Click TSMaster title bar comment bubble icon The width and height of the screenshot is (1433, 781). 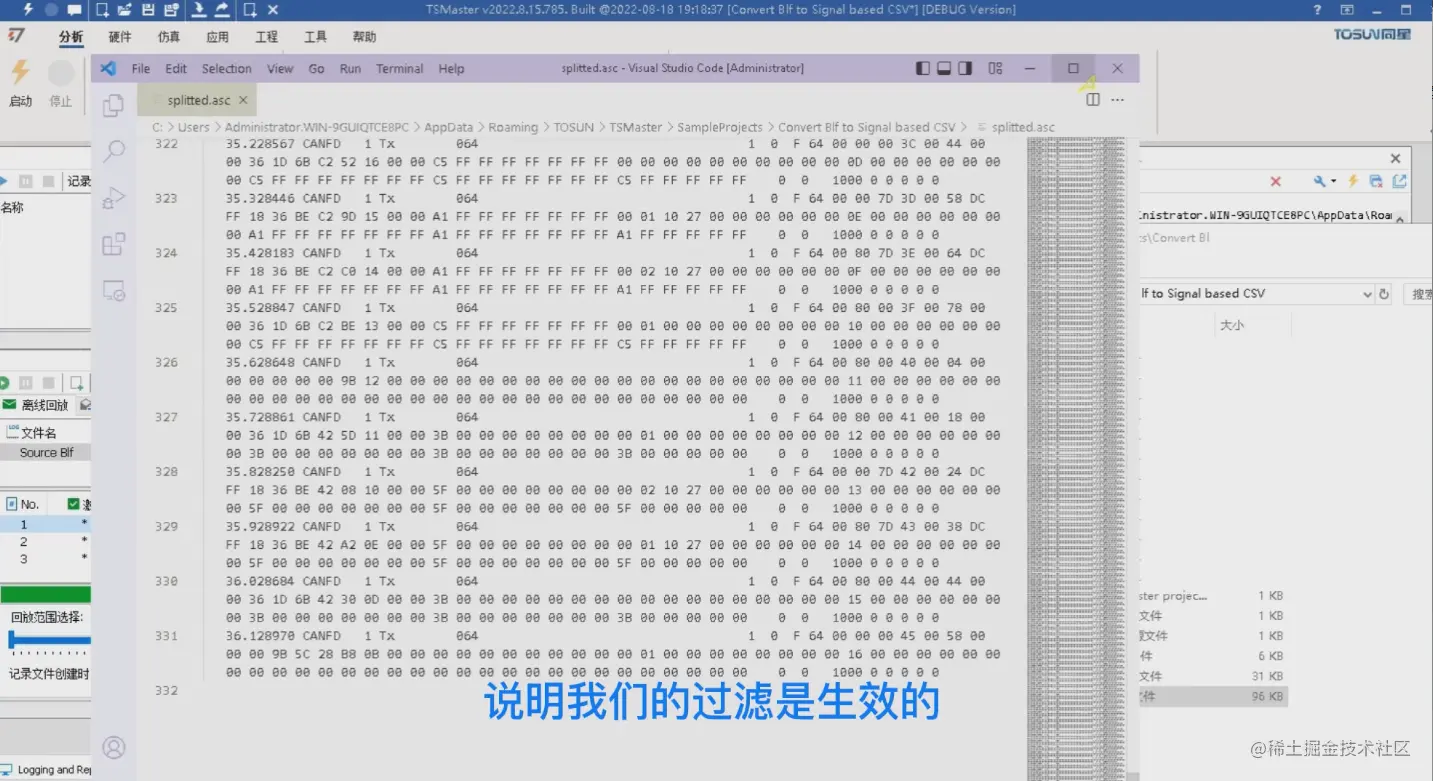(75, 10)
